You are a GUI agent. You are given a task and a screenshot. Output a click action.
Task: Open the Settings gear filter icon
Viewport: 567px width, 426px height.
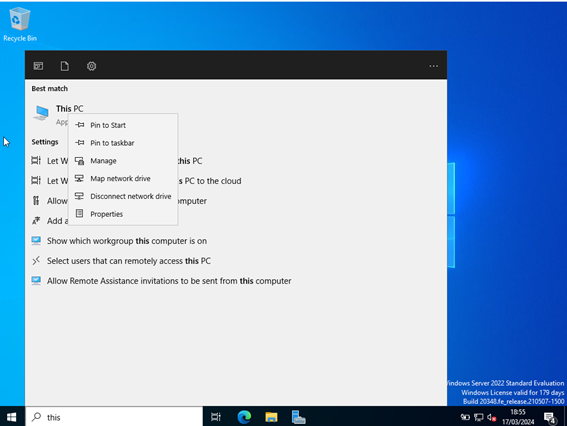click(x=91, y=66)
